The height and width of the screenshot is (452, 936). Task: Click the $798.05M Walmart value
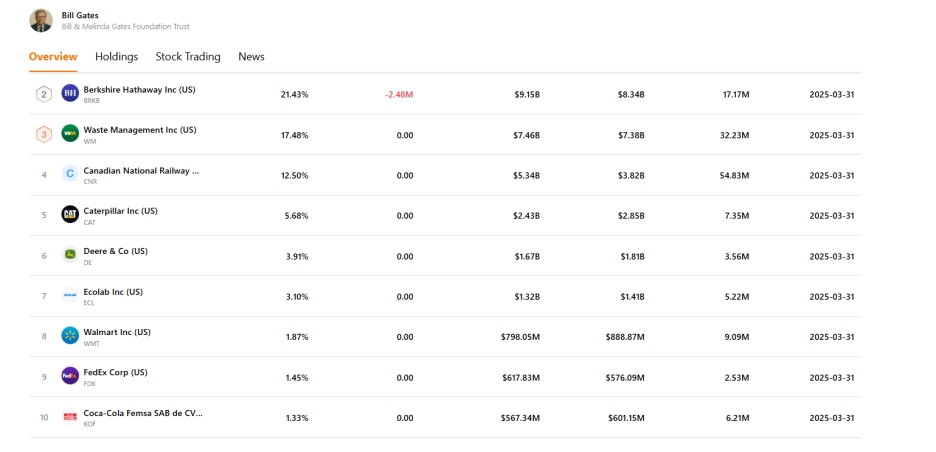[521, 337]
